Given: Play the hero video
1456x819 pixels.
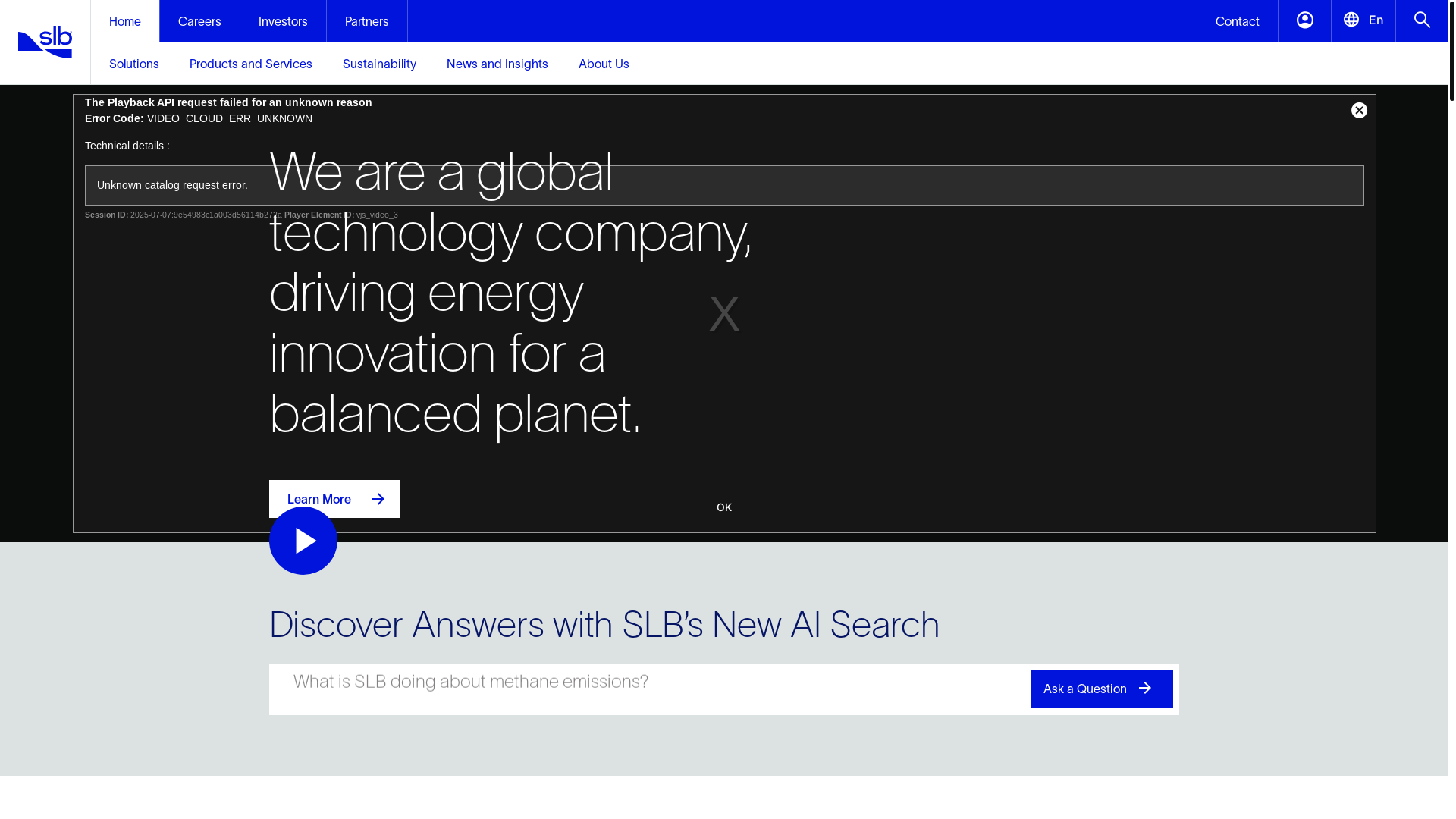Looking at the screenshot, I should coord(303,541).
